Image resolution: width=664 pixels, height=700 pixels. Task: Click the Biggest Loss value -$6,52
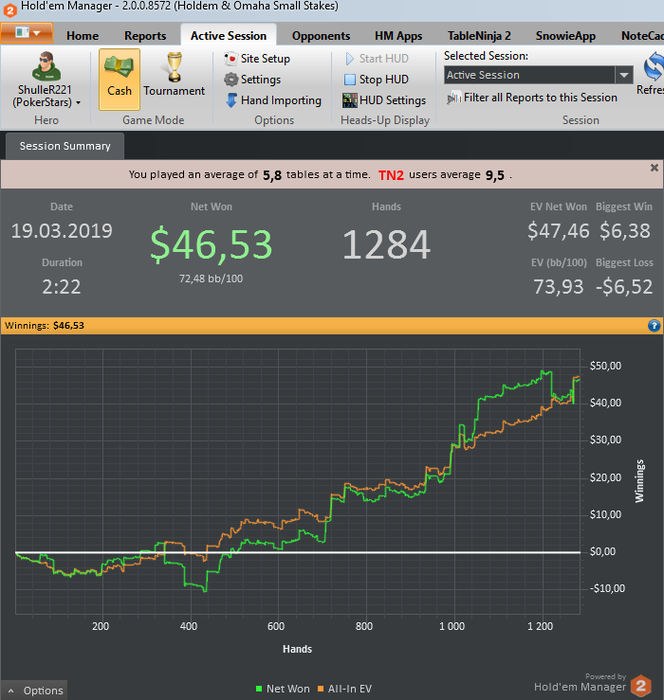pyautogui.click(x=624, y=287)
